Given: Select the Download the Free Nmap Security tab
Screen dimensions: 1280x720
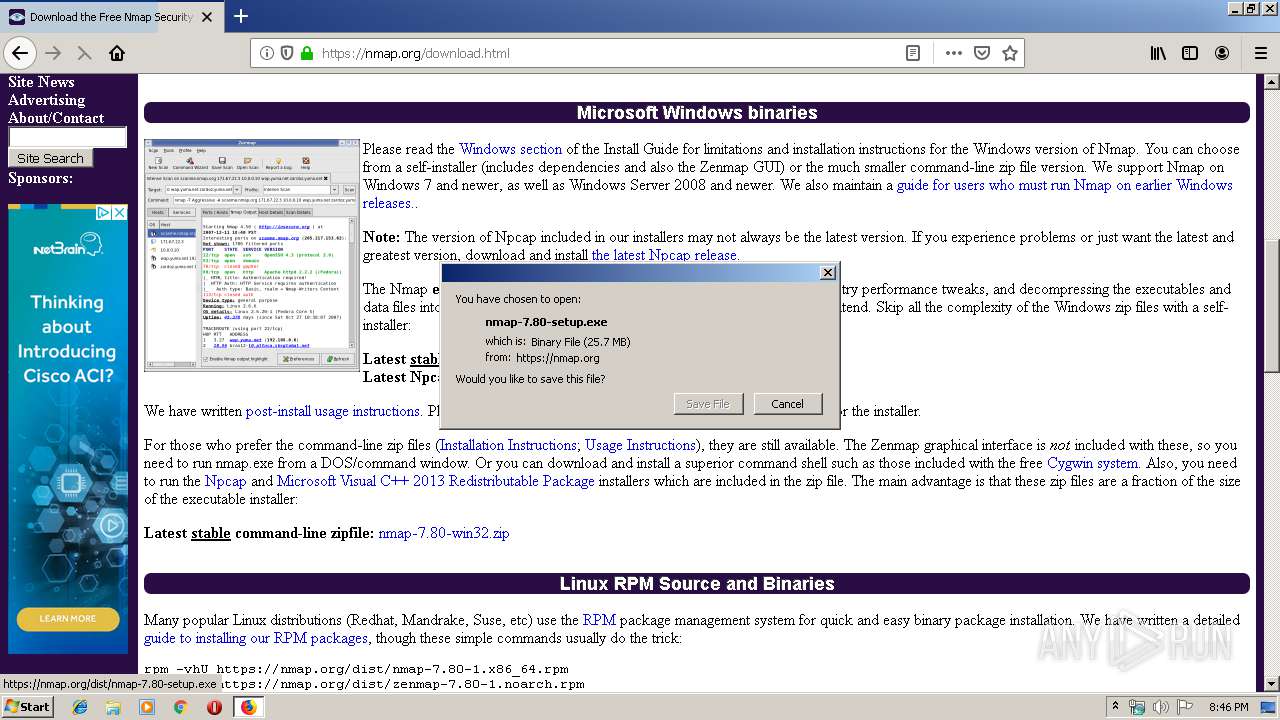Looking at the screenshot, I should (110, 17).
